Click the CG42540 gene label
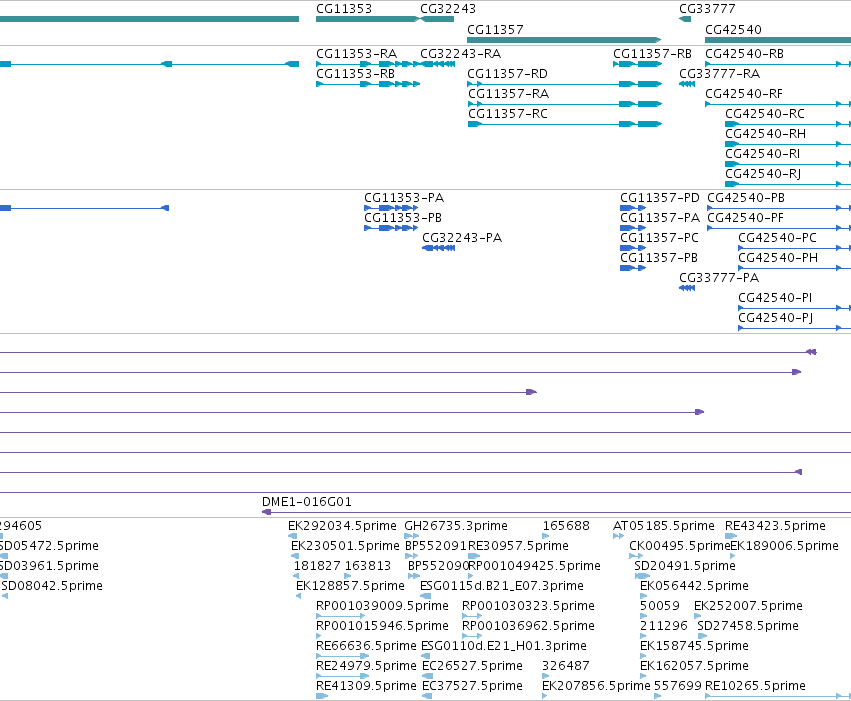 [x=733, y=29]
